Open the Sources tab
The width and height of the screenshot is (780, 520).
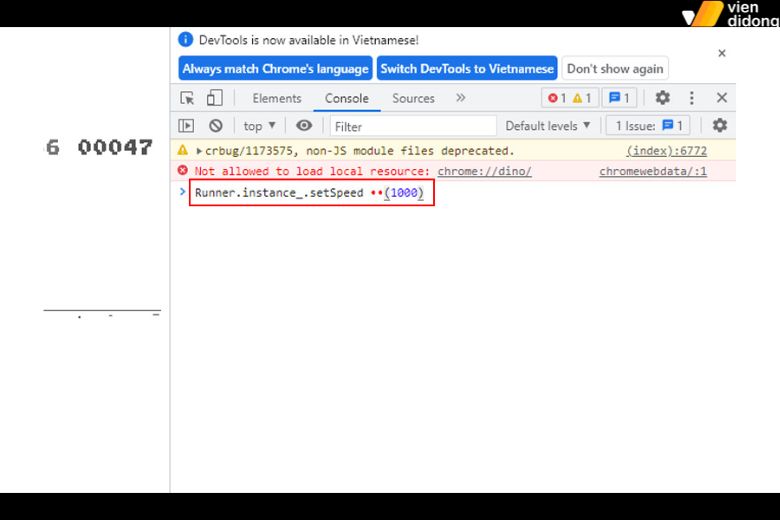[413, 99]
